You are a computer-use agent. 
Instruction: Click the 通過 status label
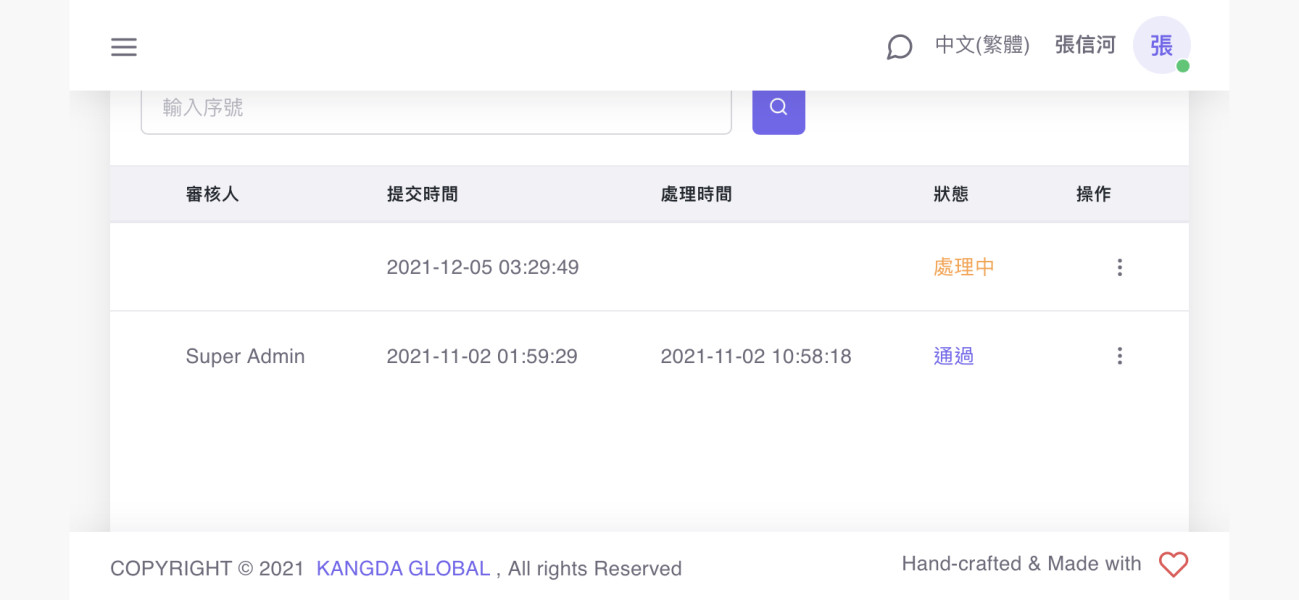click(953, 356)
